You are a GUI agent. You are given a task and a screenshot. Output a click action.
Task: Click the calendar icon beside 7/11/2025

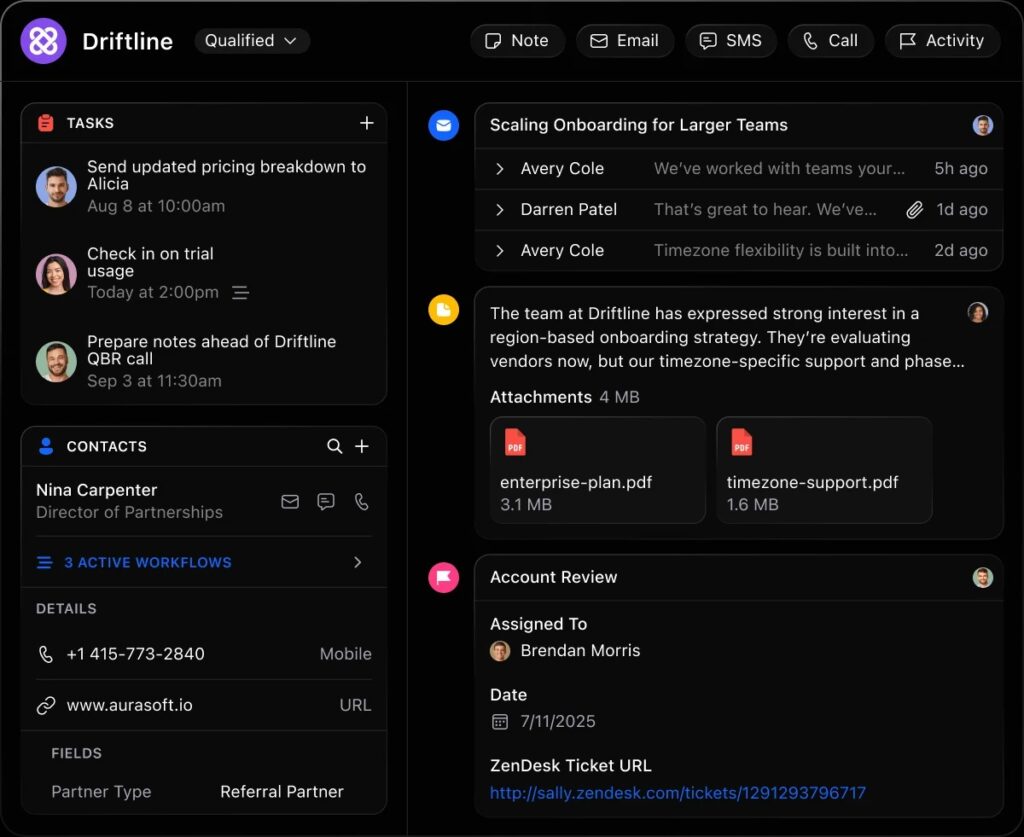500,721
